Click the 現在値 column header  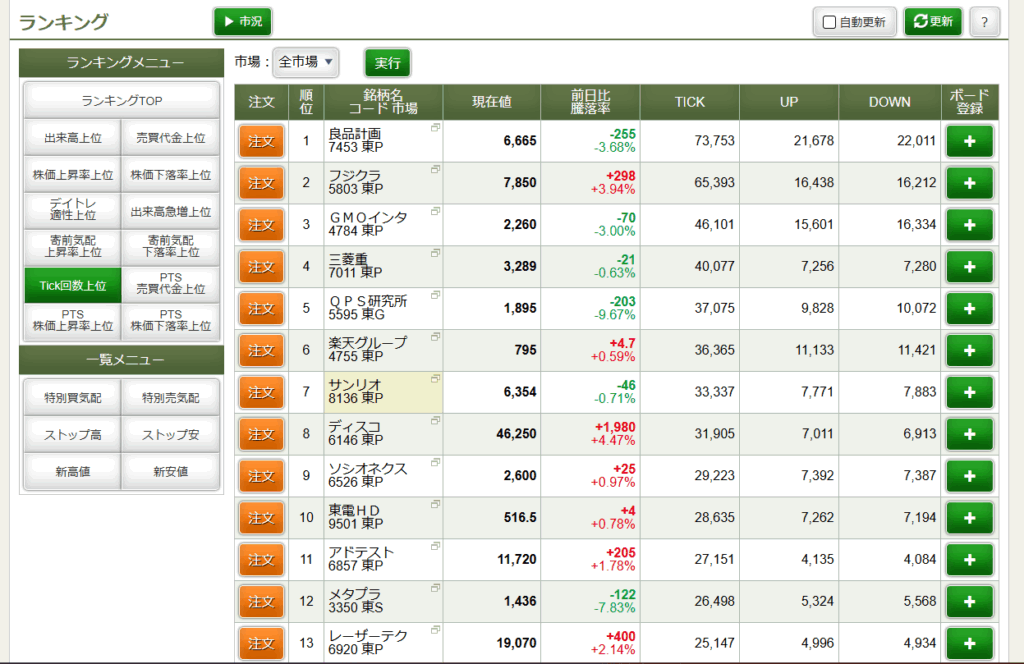coord(492,102)
